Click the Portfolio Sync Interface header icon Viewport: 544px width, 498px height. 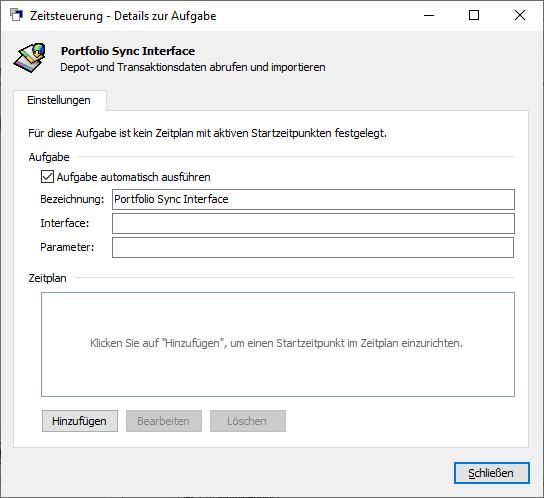click(x=30, y=58)
